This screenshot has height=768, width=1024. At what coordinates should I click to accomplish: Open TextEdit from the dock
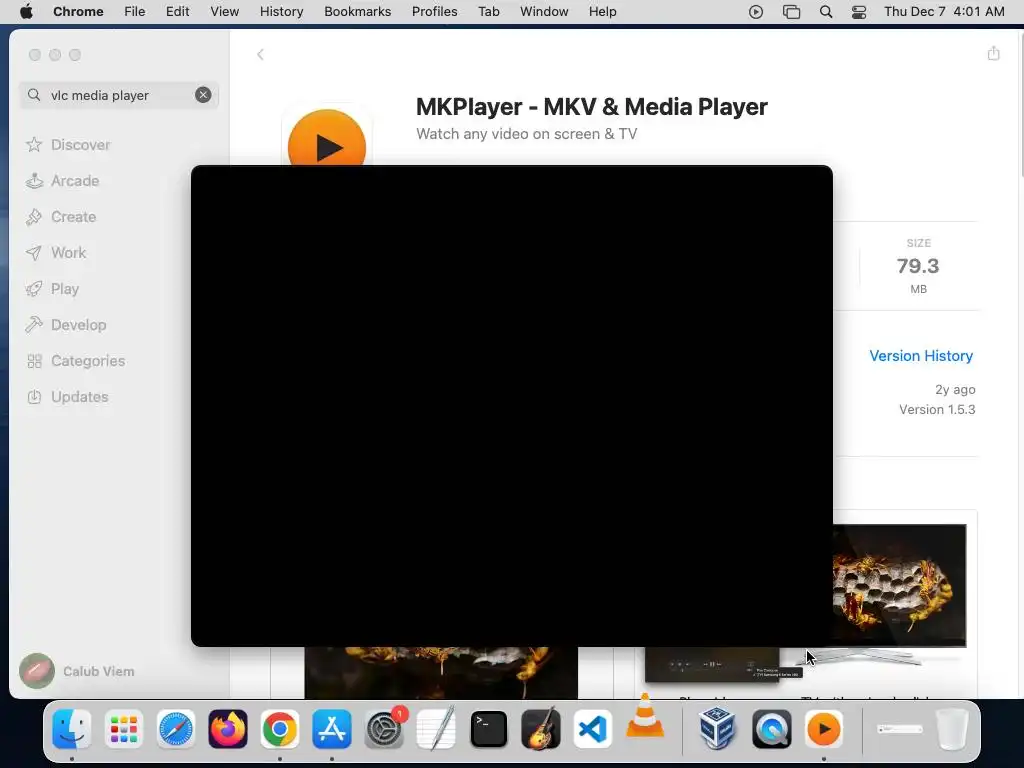[x=436, y=729]
